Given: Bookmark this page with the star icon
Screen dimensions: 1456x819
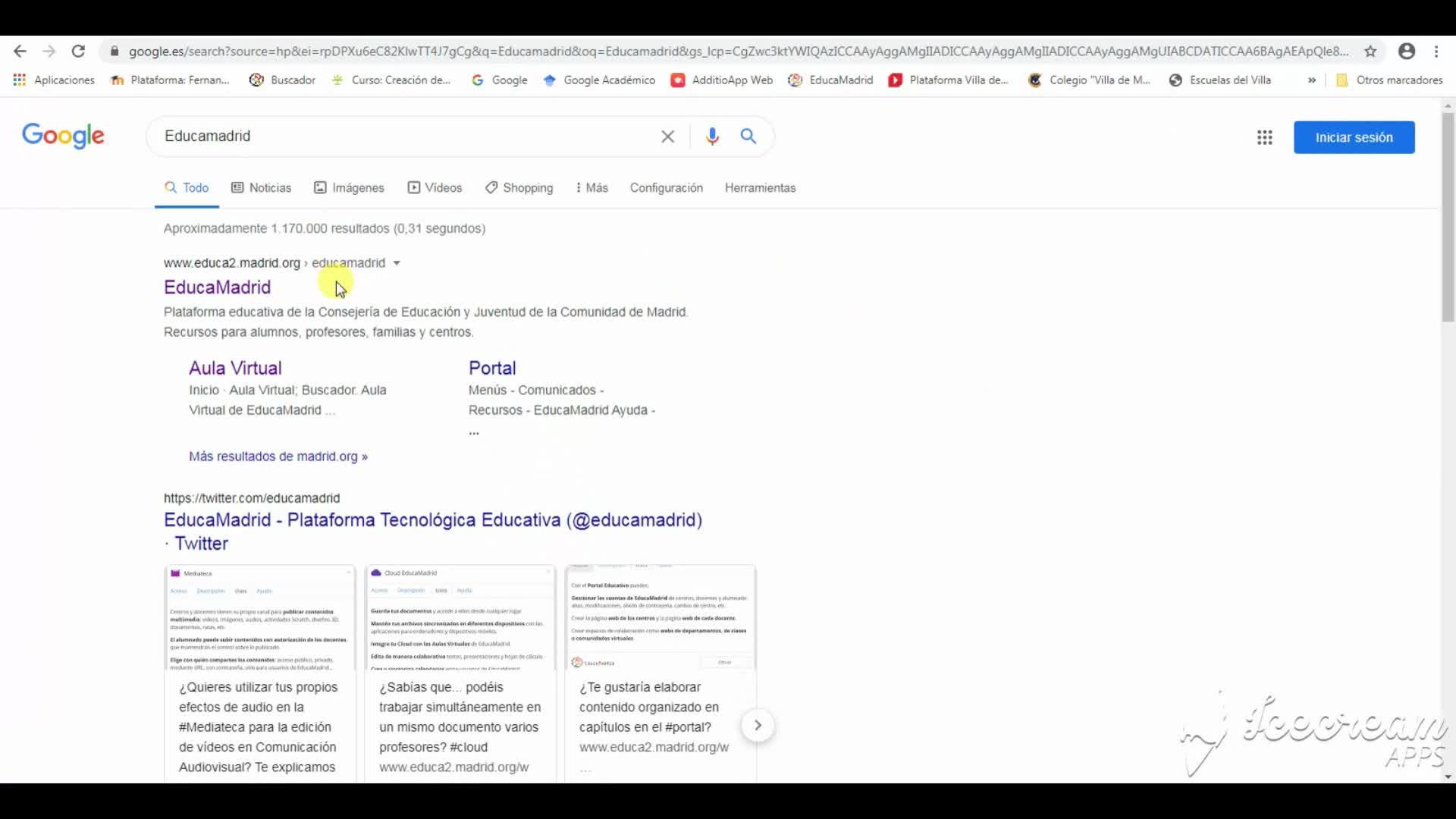Looking at the screenshot, I should [1370, 52].
